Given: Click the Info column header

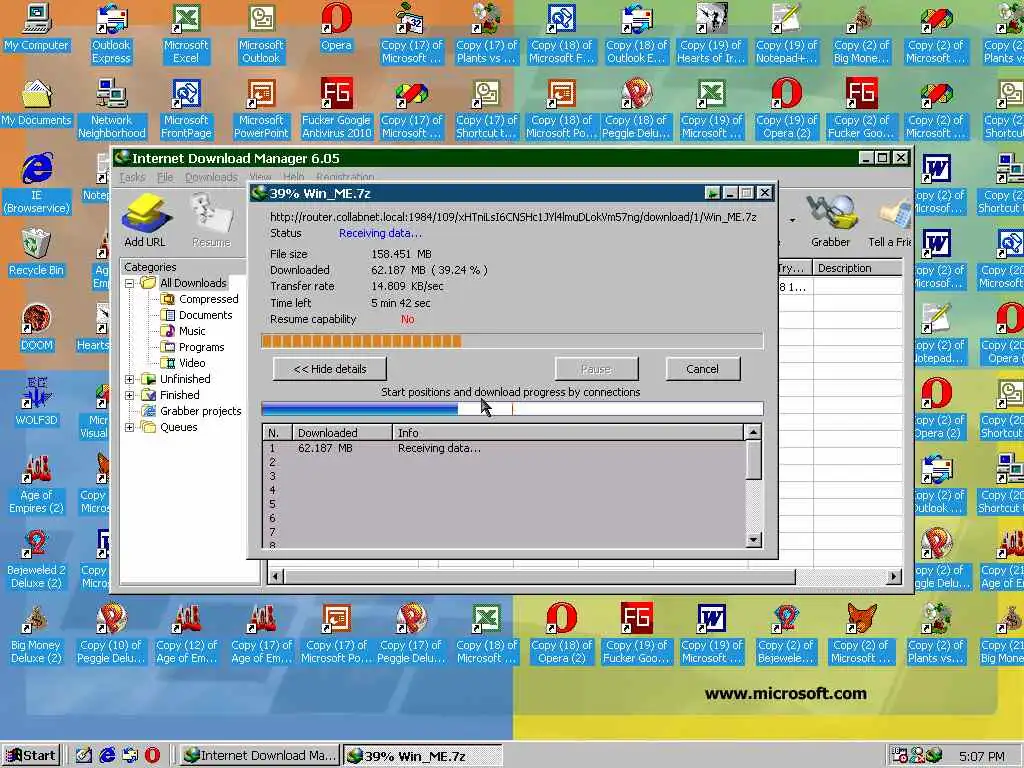Looking at the screenshot, I should [x=568, y=432].
